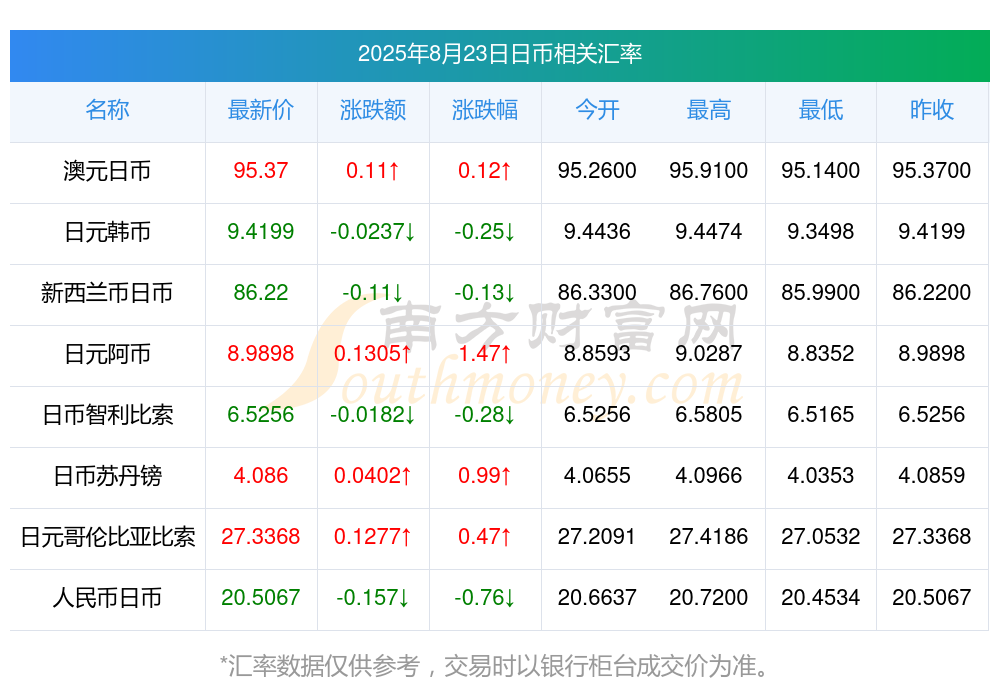Click change amount 0.1305↑
1000x698 pixels.
pos(373,353)
